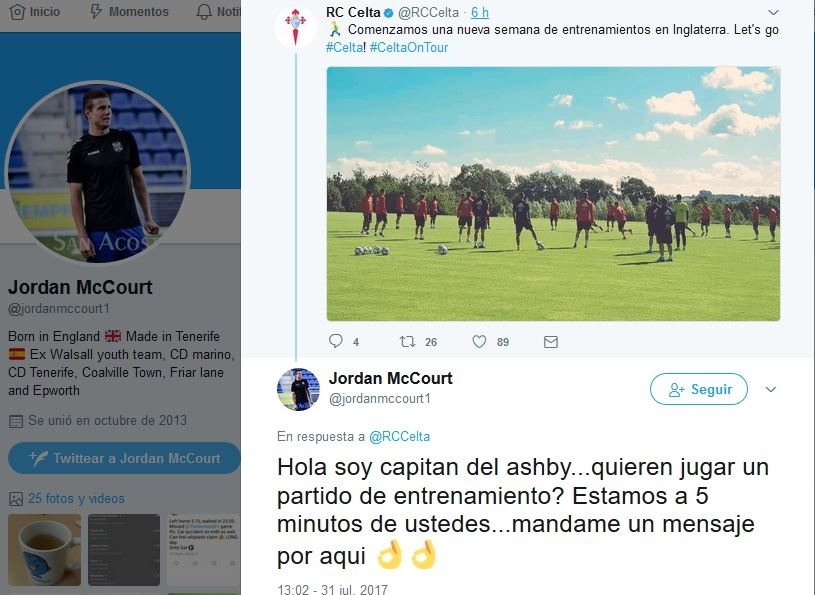Open the @RCCelta reply mention link
This screenshot has height=595, width=815.
(399, 437)
